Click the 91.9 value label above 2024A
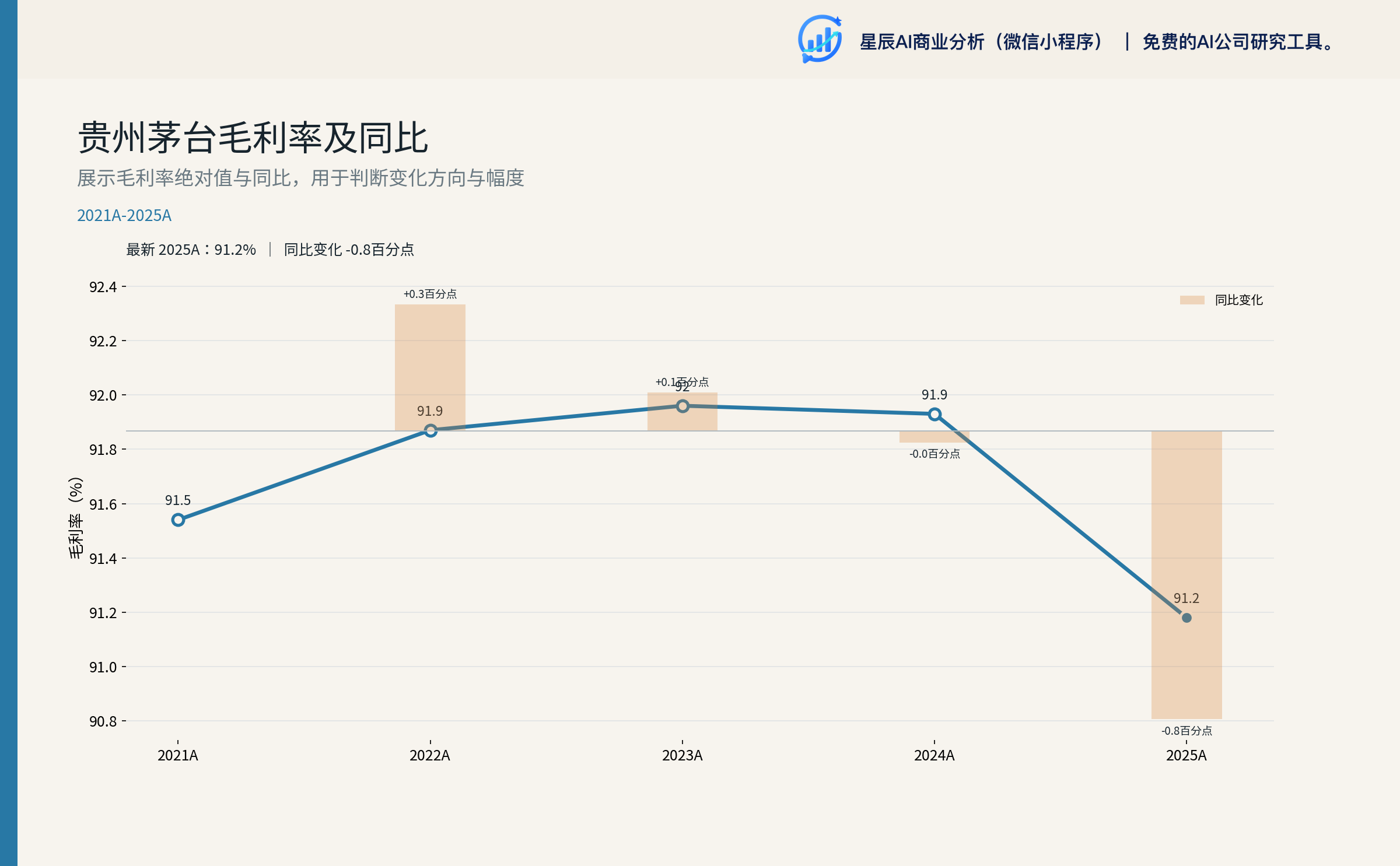 [935, 395]
